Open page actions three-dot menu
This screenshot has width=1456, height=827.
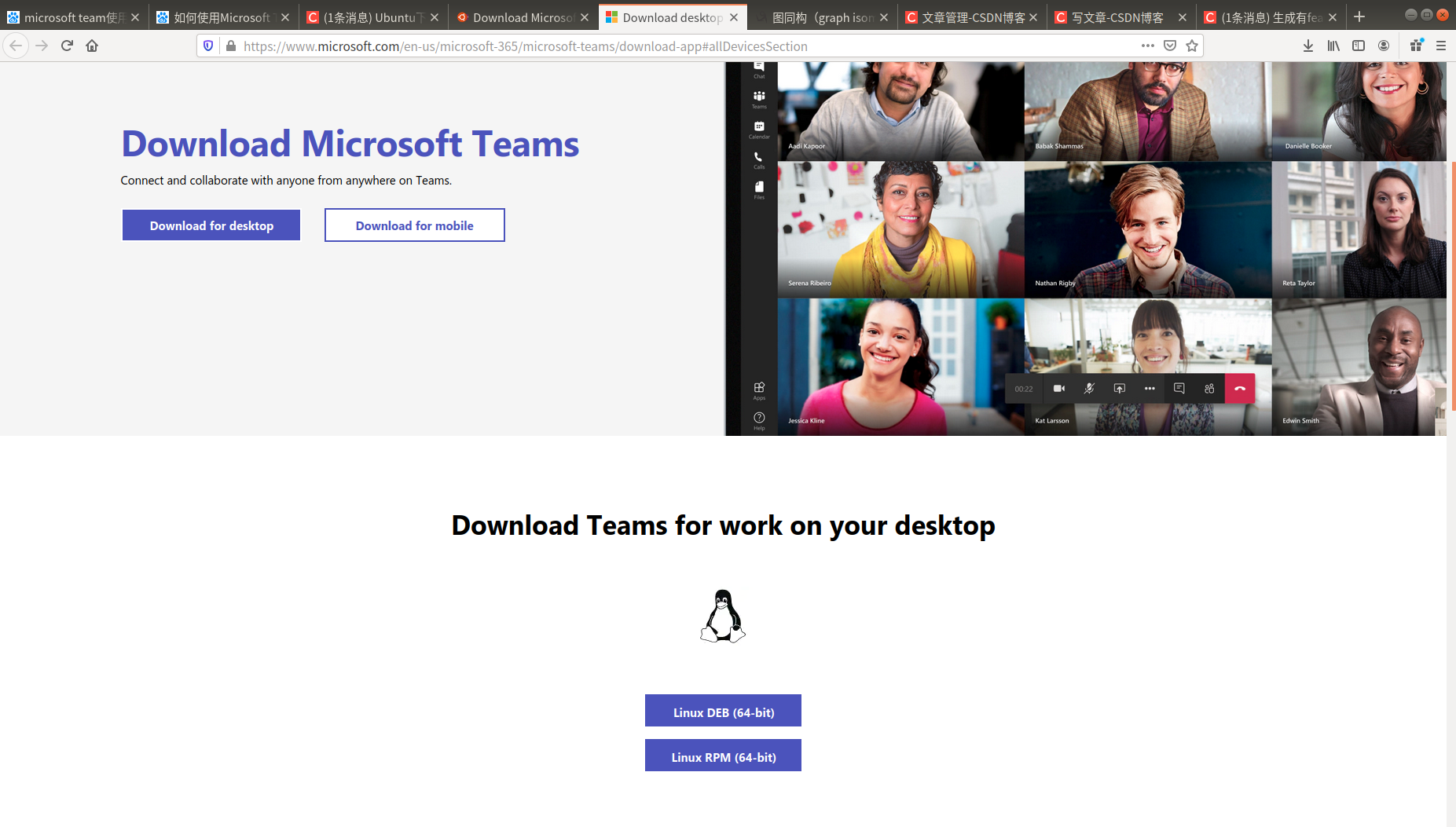tap(1148, 46)
